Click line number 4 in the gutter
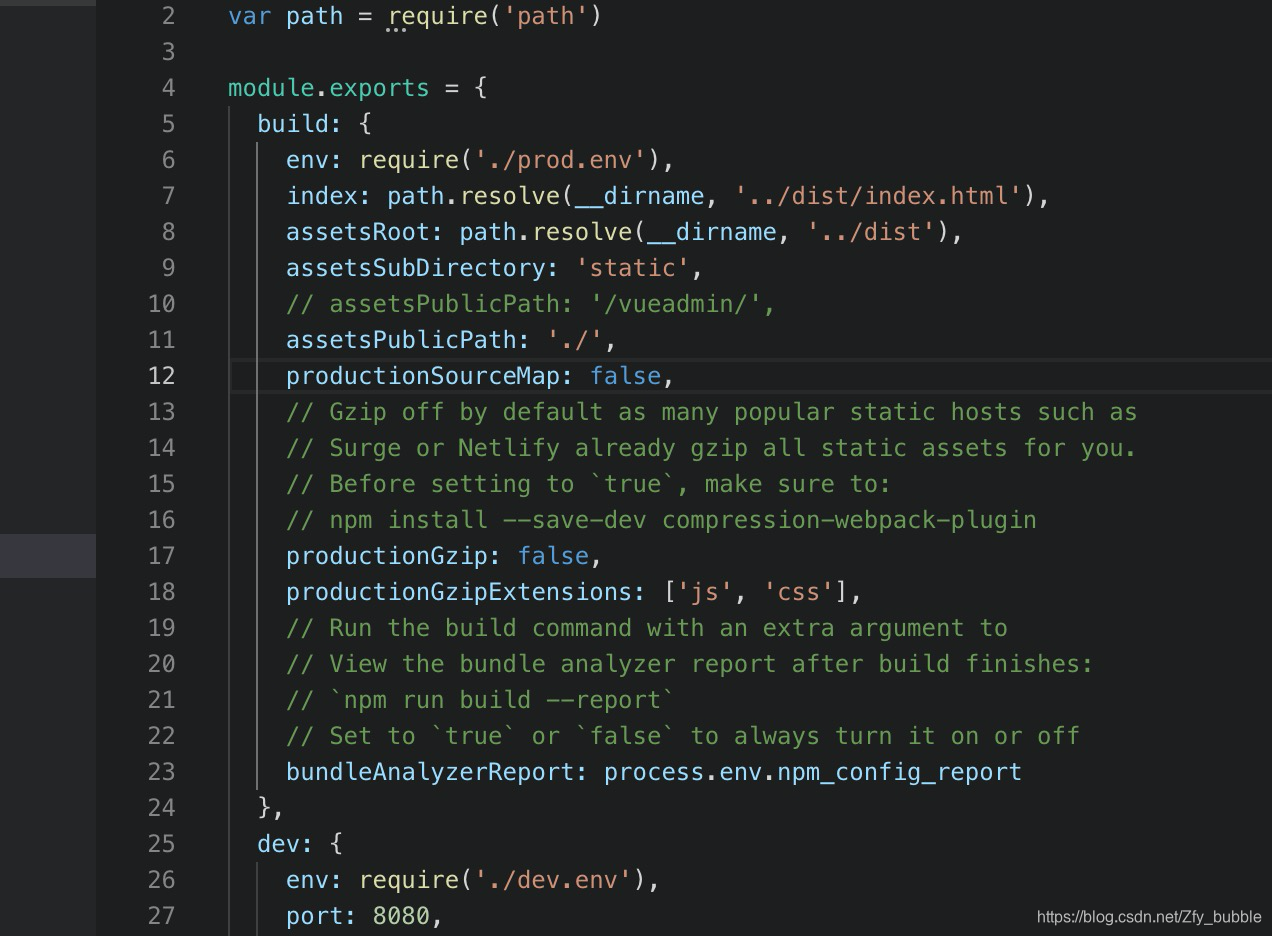This screenshot has height=936, width=1272. coord(168,88)
